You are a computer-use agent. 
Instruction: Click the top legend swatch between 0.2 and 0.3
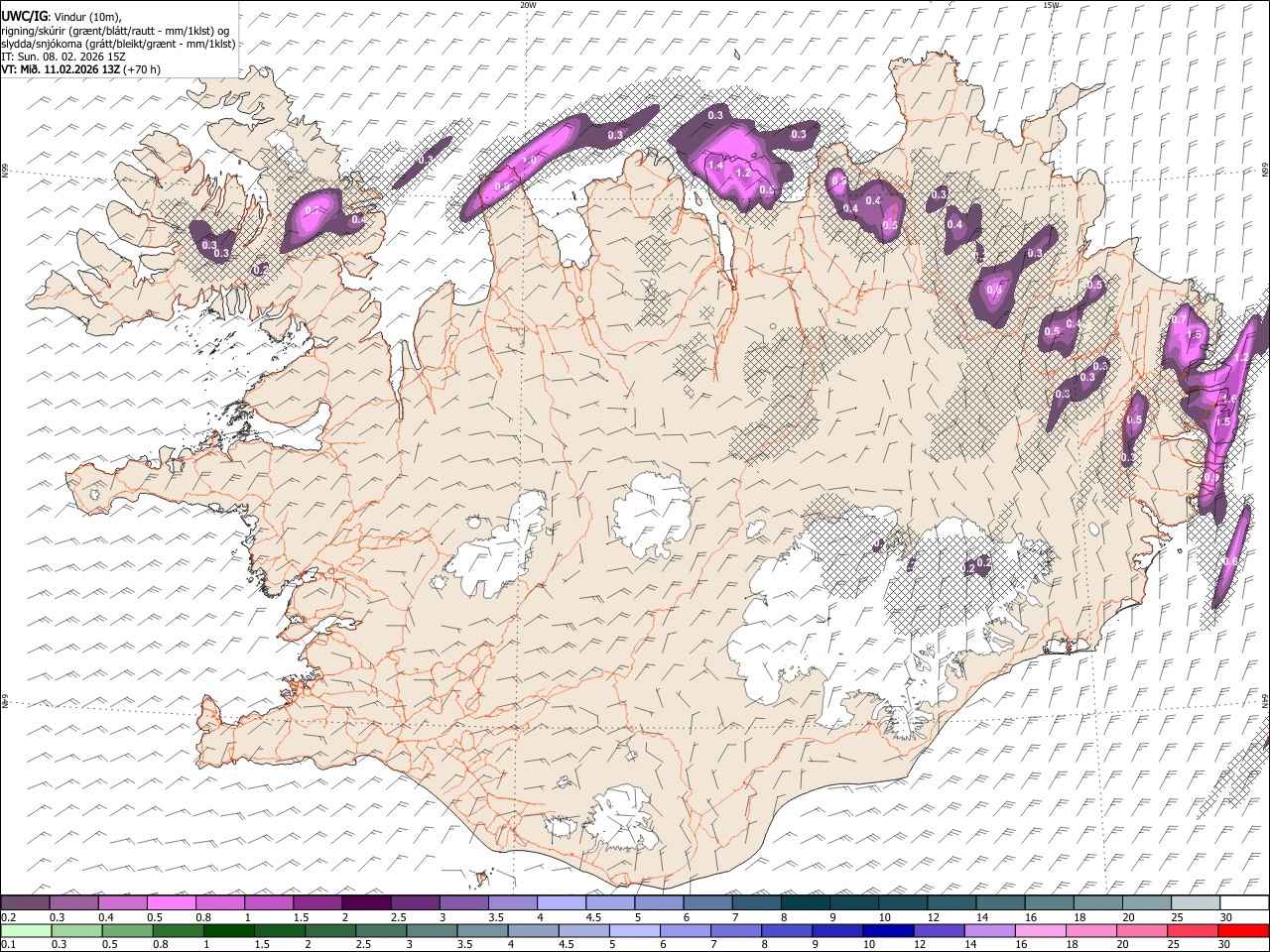point(26,903)
